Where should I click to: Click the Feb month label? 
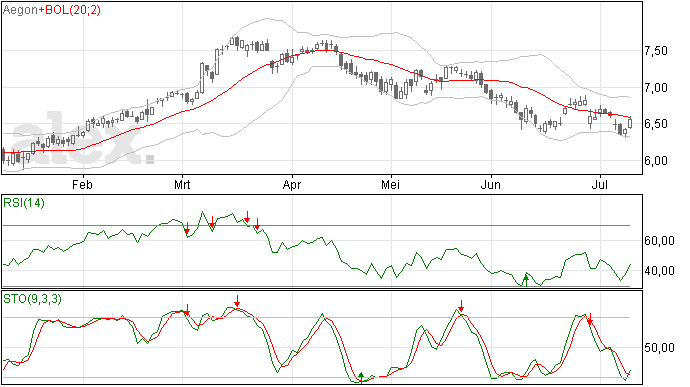point(82,184)
